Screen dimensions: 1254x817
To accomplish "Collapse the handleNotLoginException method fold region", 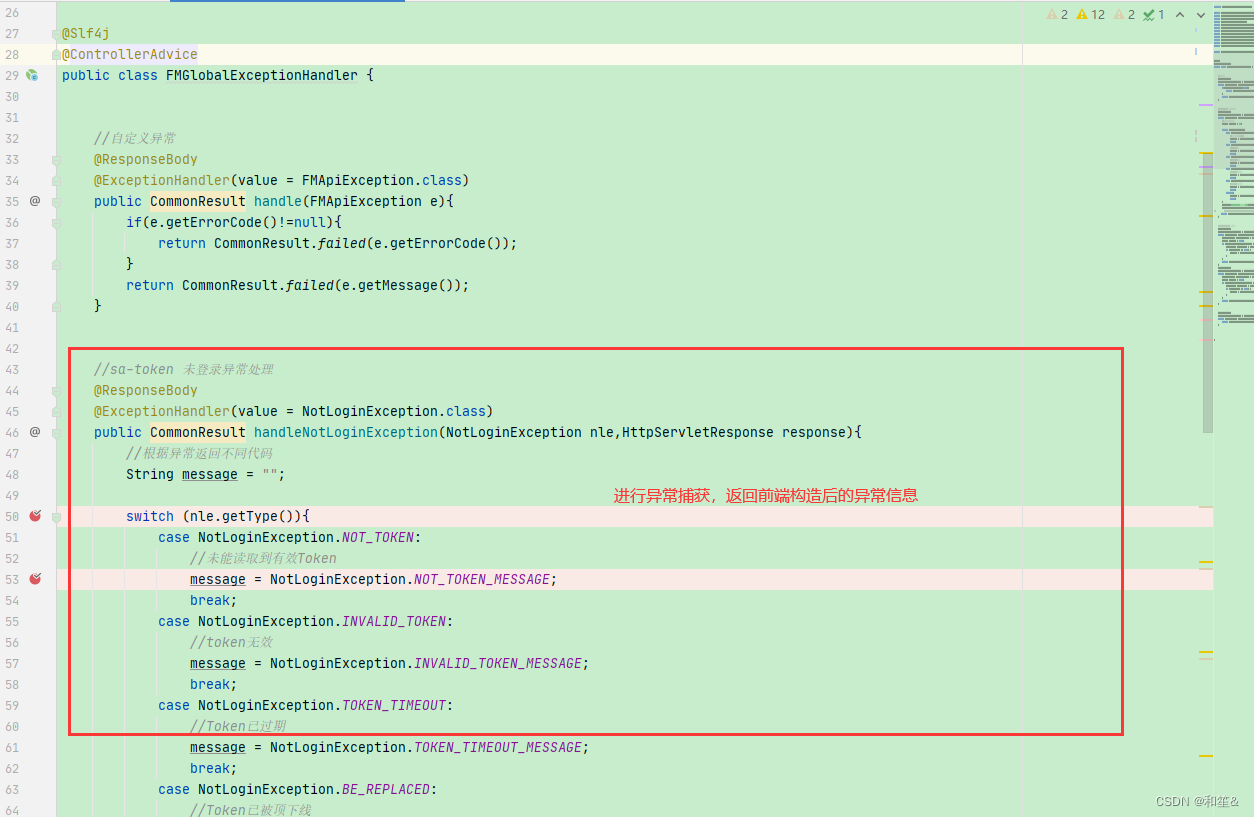I will [56, 432].
